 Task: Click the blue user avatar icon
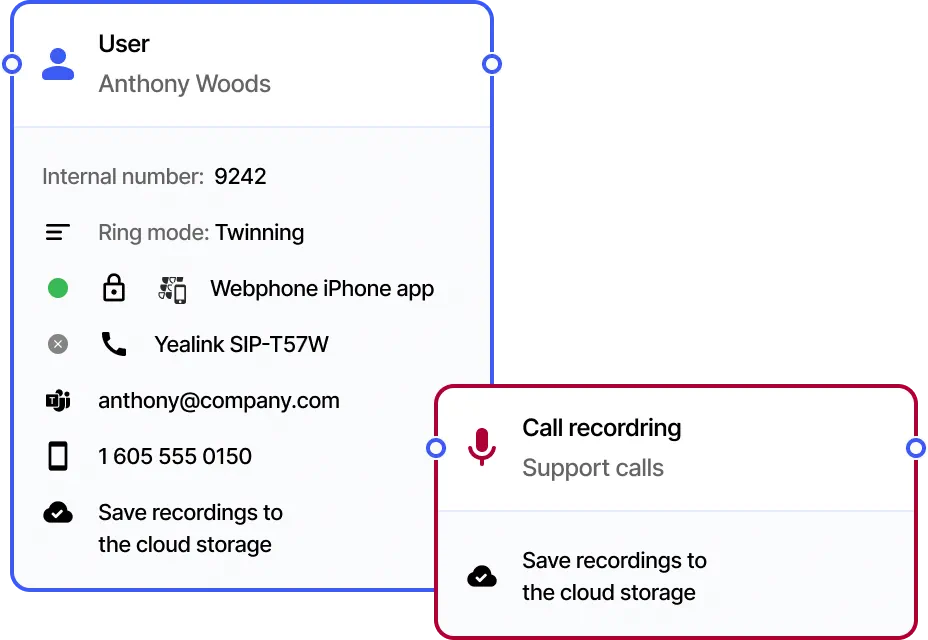[x=58, y=64]
